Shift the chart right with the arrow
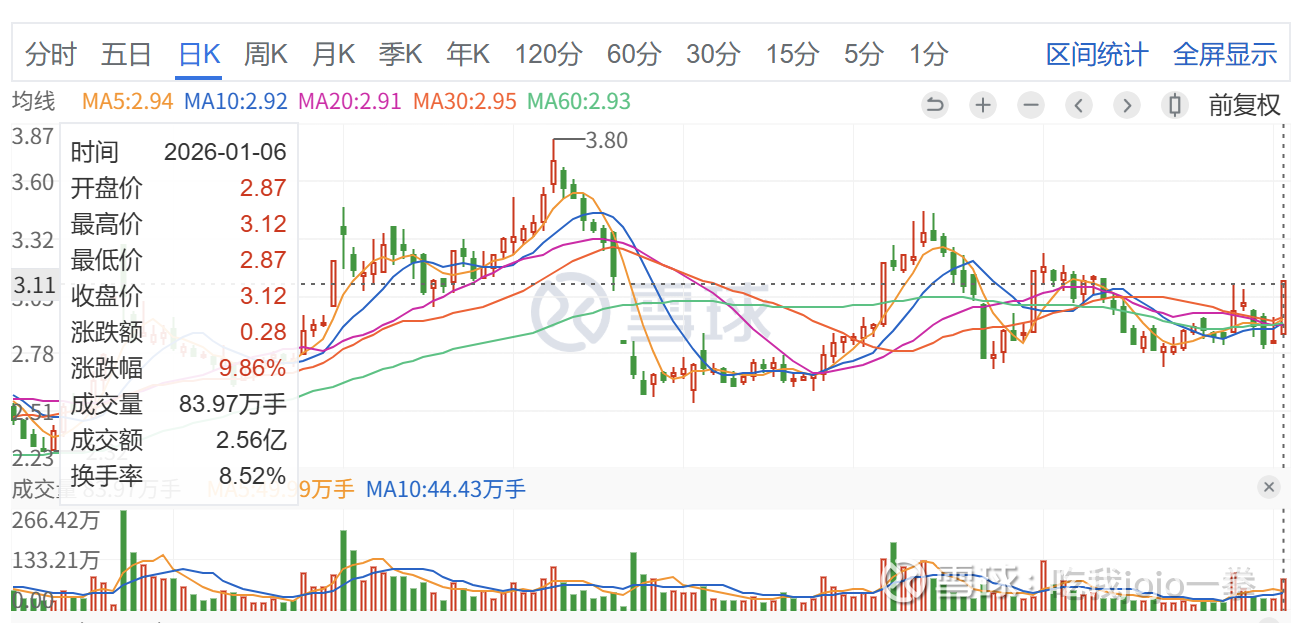Viewport: 1293px width, 623px height. (x=1127, y=104)
